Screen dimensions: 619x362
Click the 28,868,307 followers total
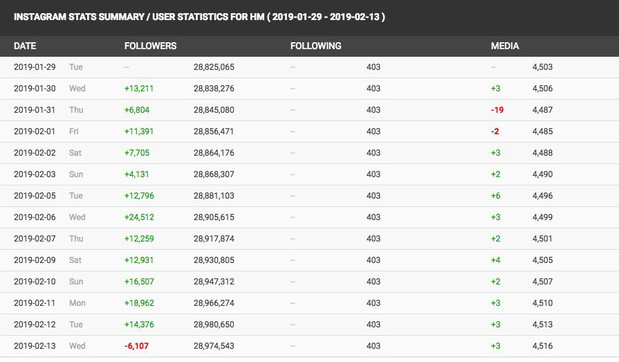click(x=214, y=174)
